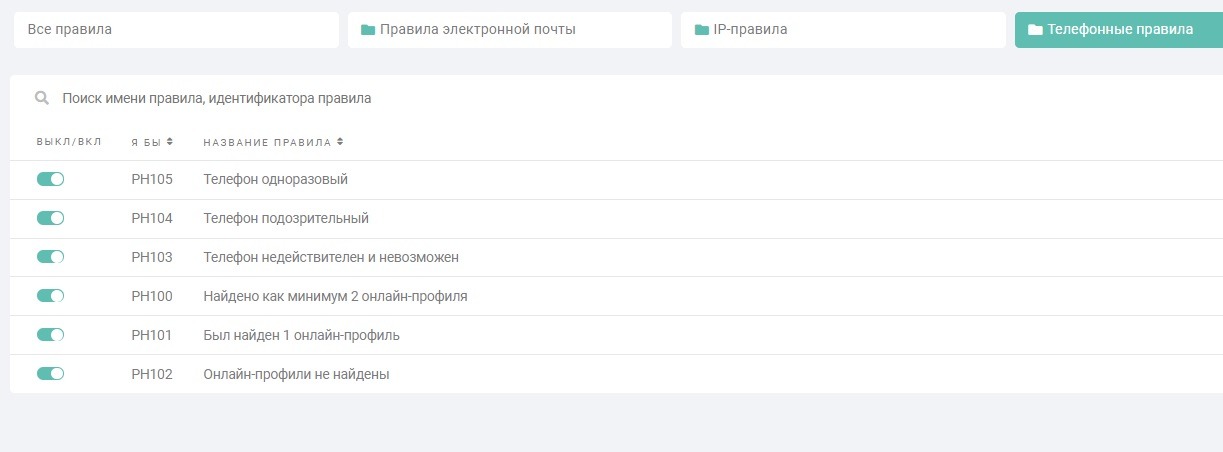This screenshot has height=452, width=1223.
Task: Disable rule PH102 Онлайн-профили не найдены
Action: pos(50,374)
